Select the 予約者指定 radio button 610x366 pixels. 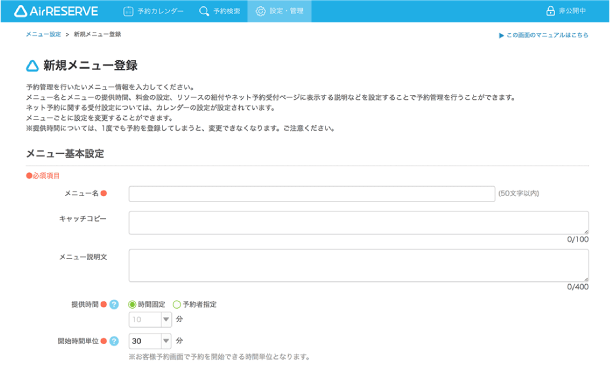pyautogui.click(x=177, y=305)
